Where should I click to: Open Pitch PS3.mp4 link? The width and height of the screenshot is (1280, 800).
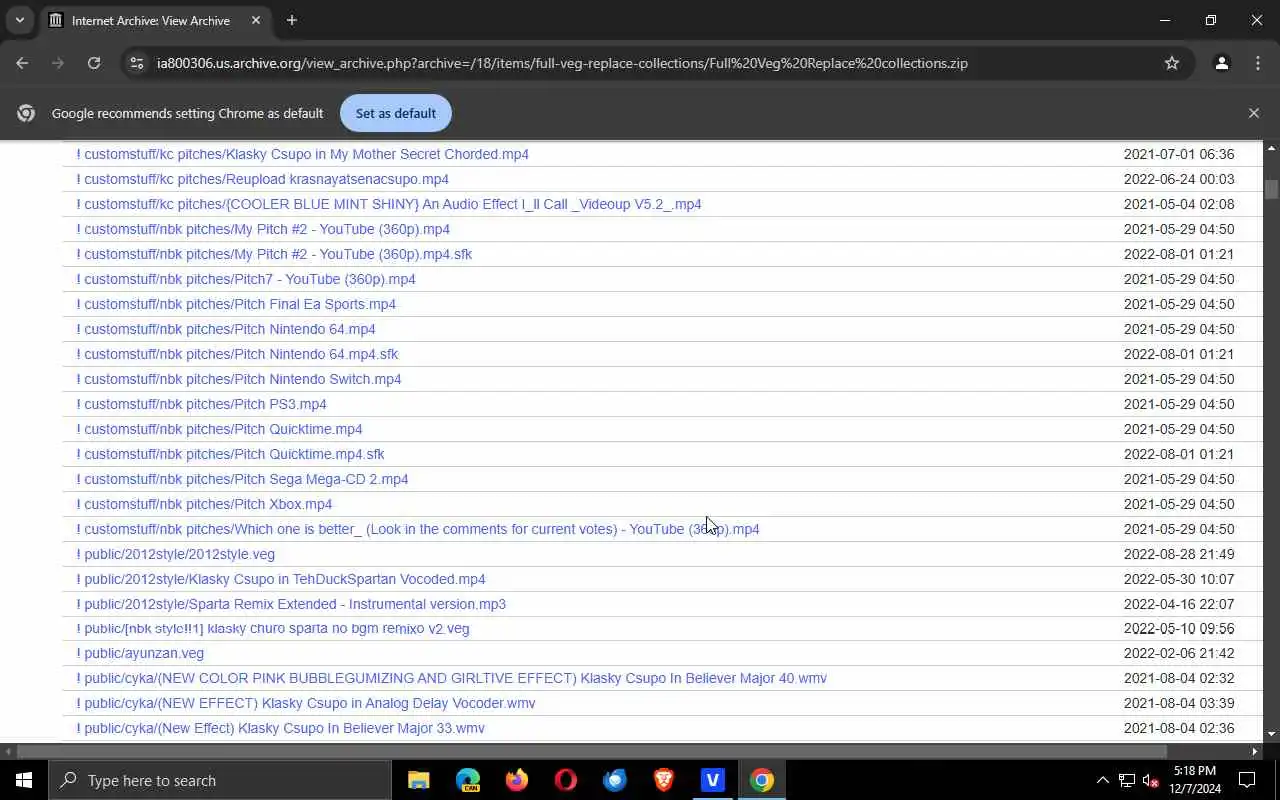pyautogui.click(x=202, y=404)
